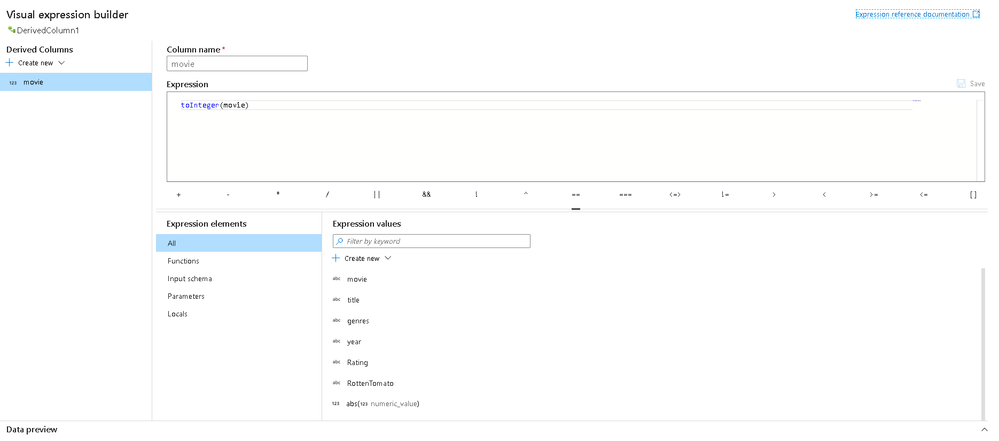Insert the Rating column value
This screenshot has height=441, width=999.
(357, 362)
